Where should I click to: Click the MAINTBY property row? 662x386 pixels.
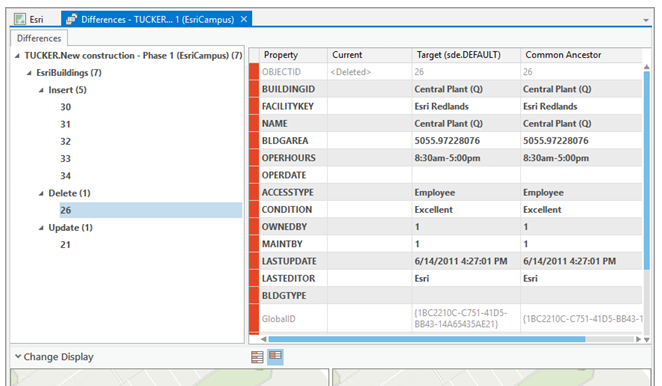446,244
